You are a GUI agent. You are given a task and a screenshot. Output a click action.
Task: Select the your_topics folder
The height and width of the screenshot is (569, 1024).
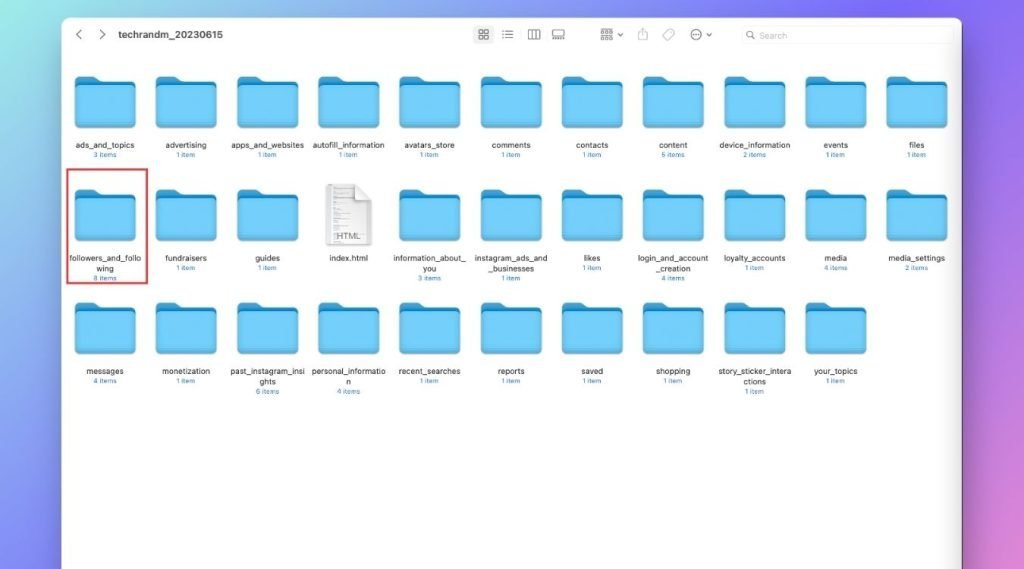836,328
